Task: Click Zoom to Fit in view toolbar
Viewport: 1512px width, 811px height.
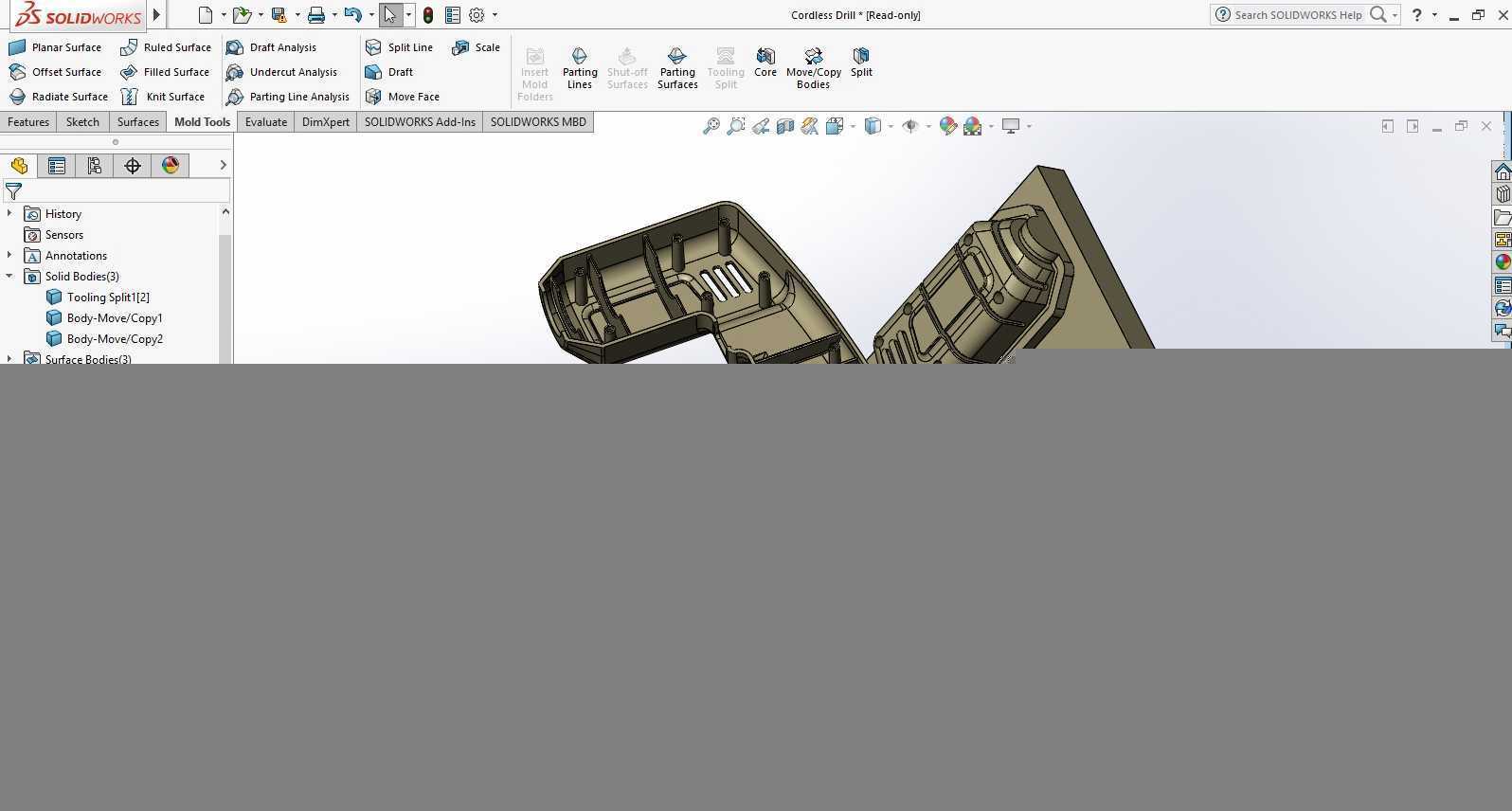Action: pos(711,126)
